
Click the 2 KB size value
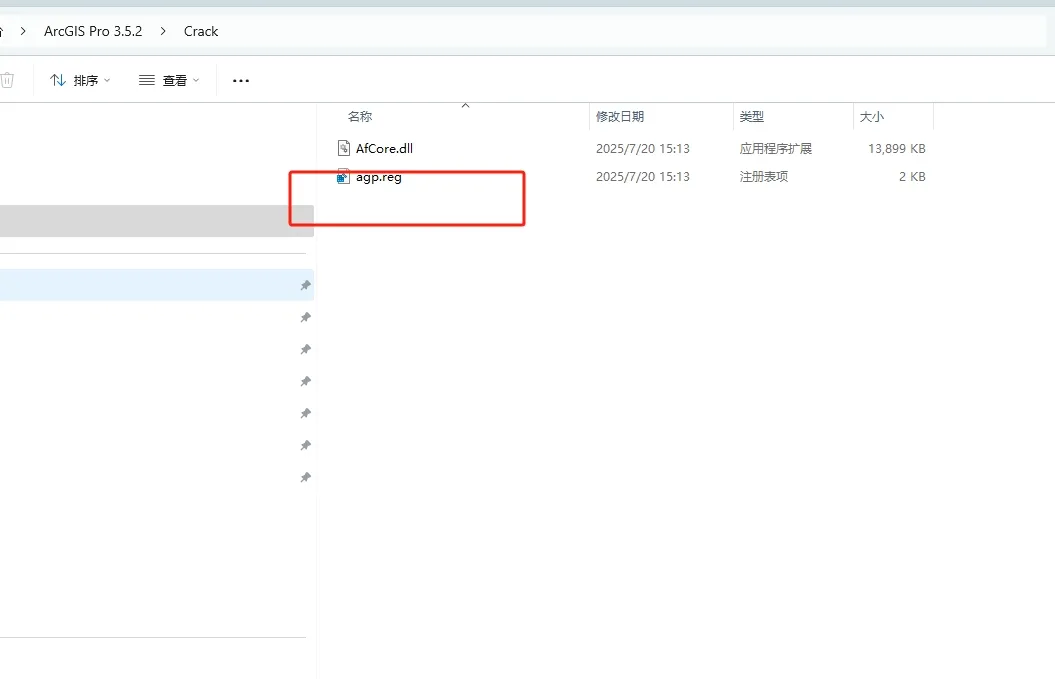tap(912, 176)
